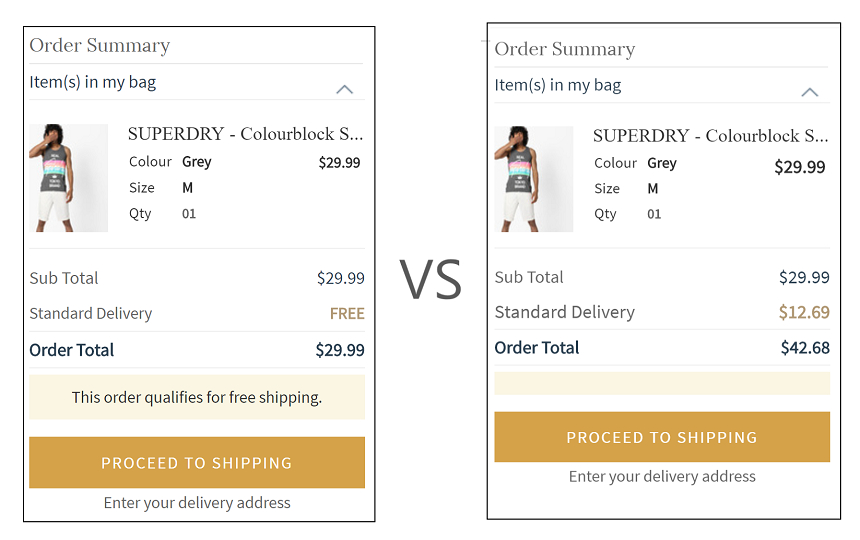Click the empty cream banner above shipping button
This screenshot has height=540, width=860.
662,383
